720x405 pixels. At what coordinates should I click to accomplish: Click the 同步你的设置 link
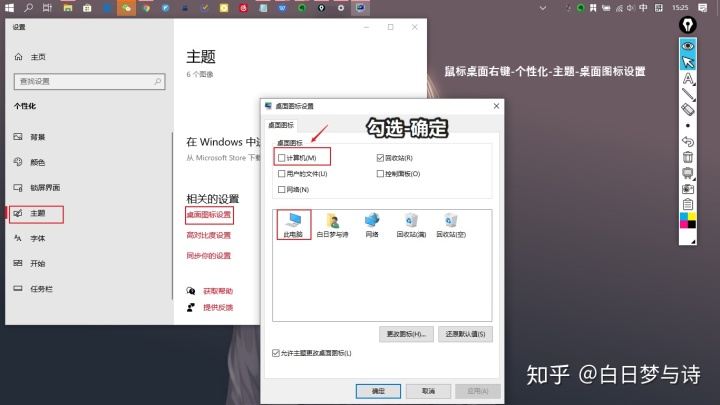[209, 256]
